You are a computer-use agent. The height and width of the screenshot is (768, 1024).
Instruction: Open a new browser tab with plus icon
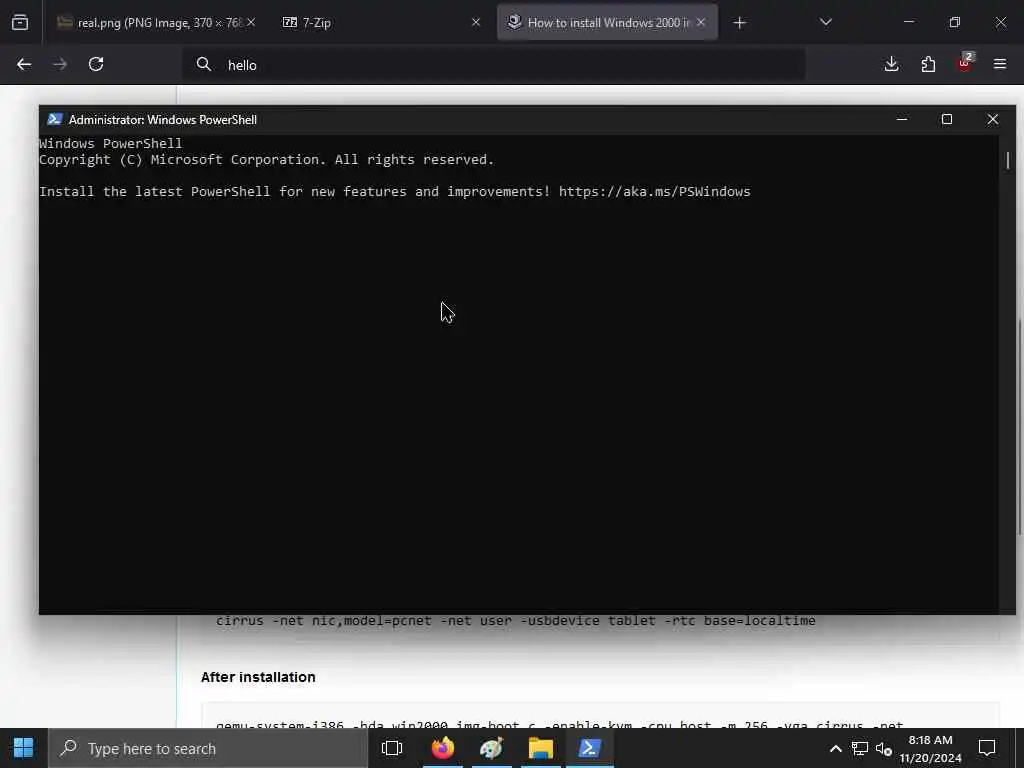tap(739, 23)
